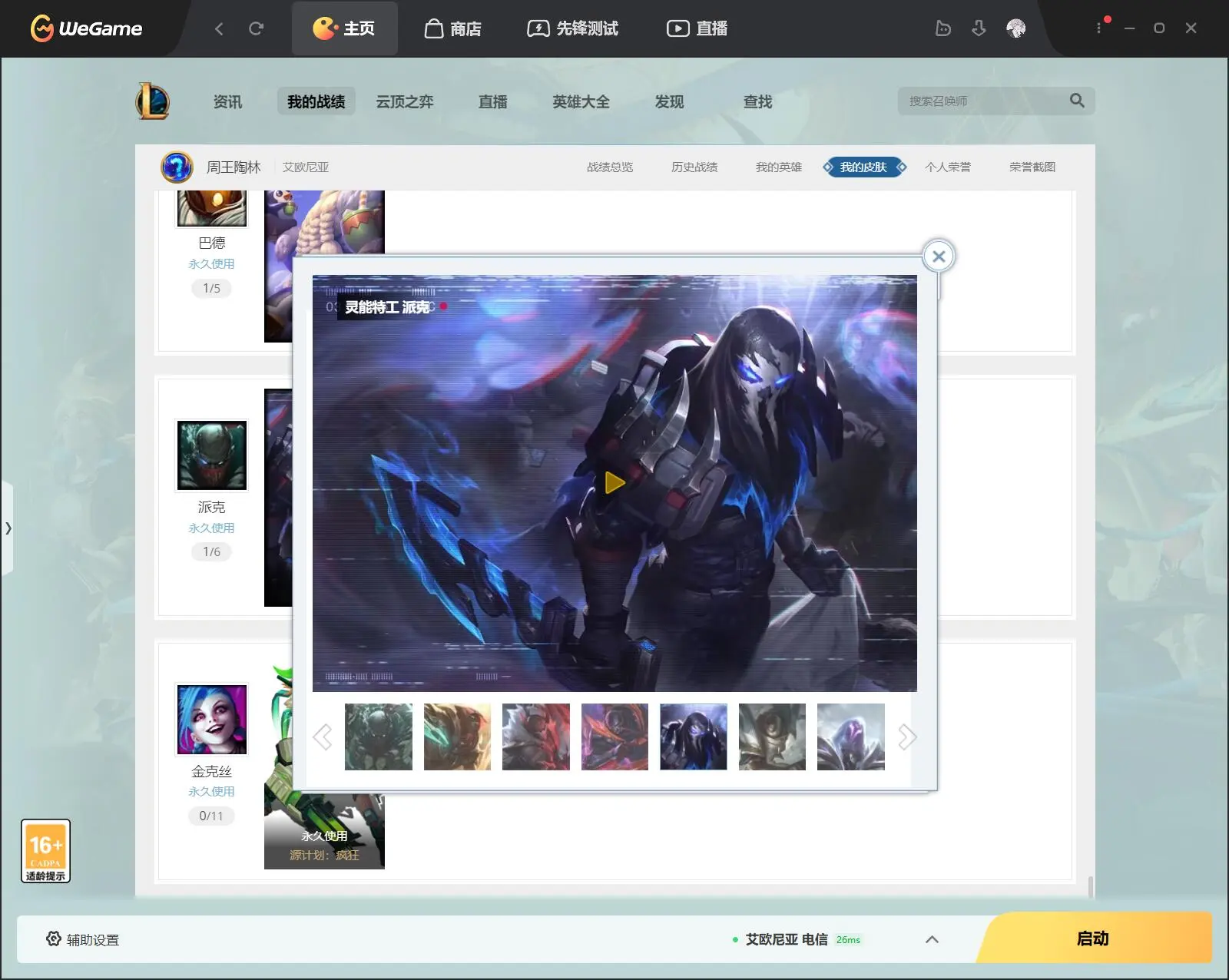Click the summoner profile icon of 周王陶林
Screen dimensions: 1229x980
[x=177, y=167]
